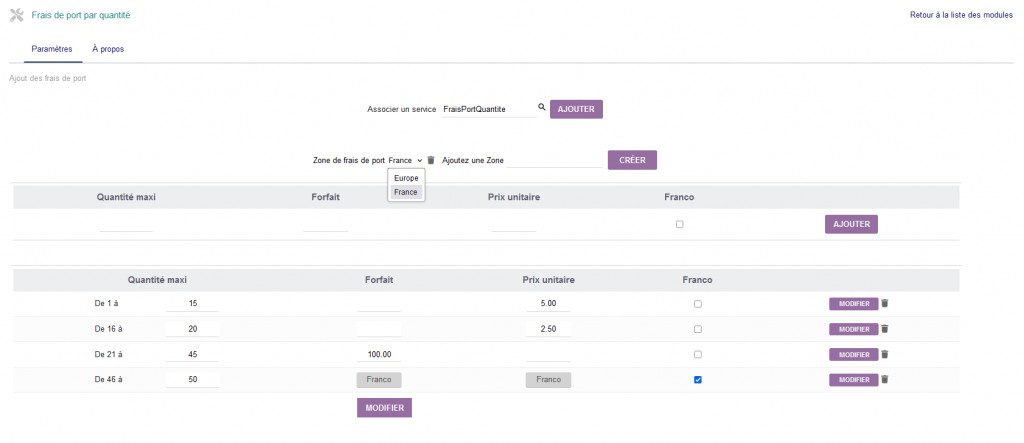Delete the 'De 46 à 50' row
Viewport: 1024px width, 443px height.
coord(884,379)
